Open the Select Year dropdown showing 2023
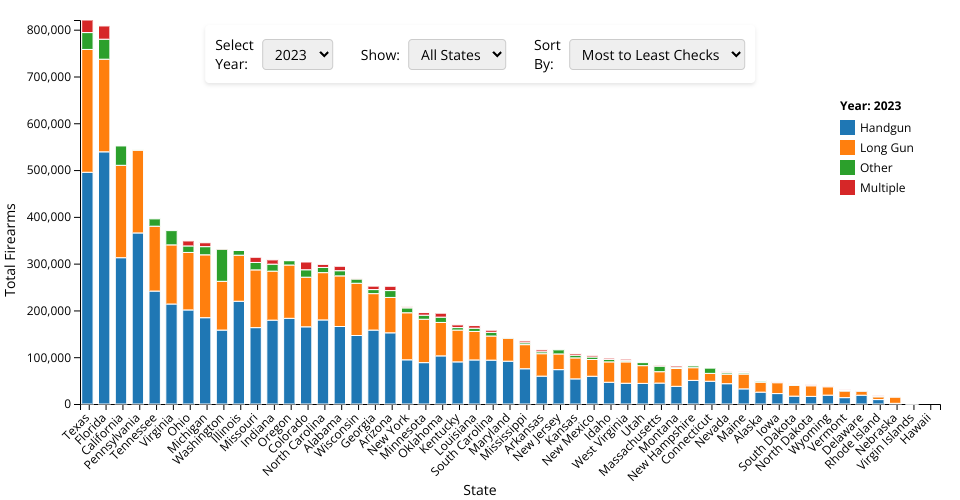Image resolution: width=960 pixels, height=500 pixels. [297, 55]
